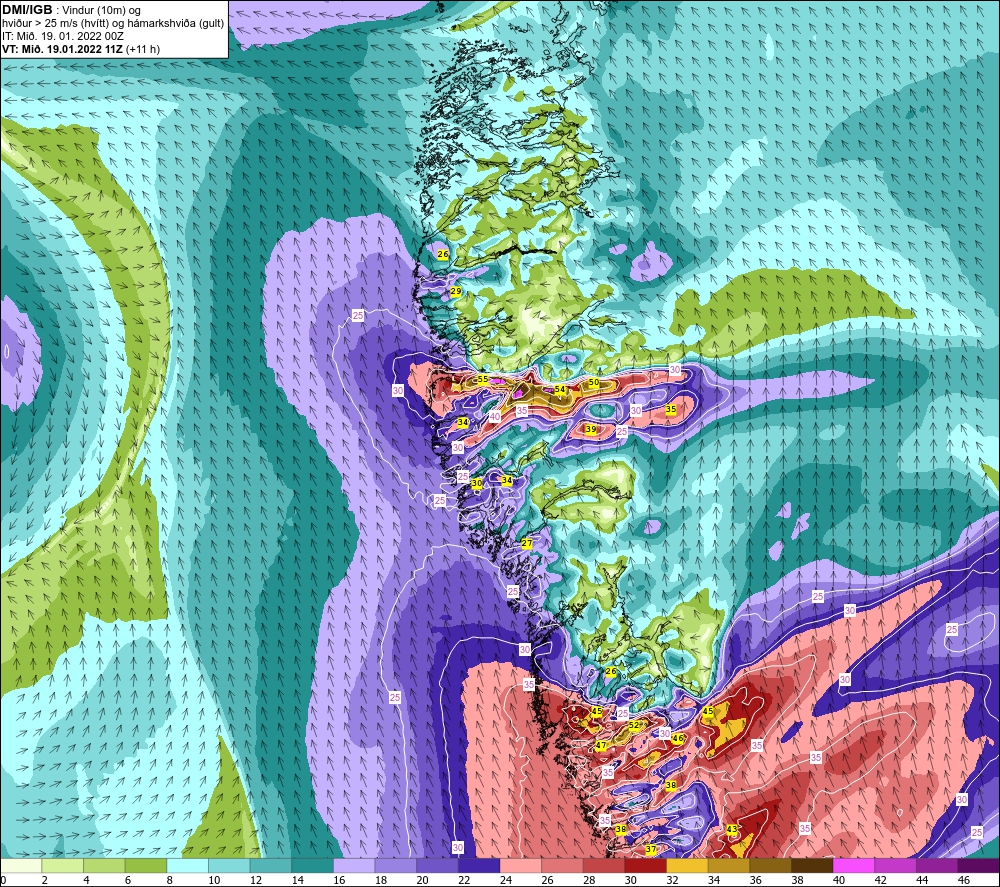The image size is (1000, 887).
Task: Click the dark purple 44–46 legend swatch
Action: click(937, 866)
